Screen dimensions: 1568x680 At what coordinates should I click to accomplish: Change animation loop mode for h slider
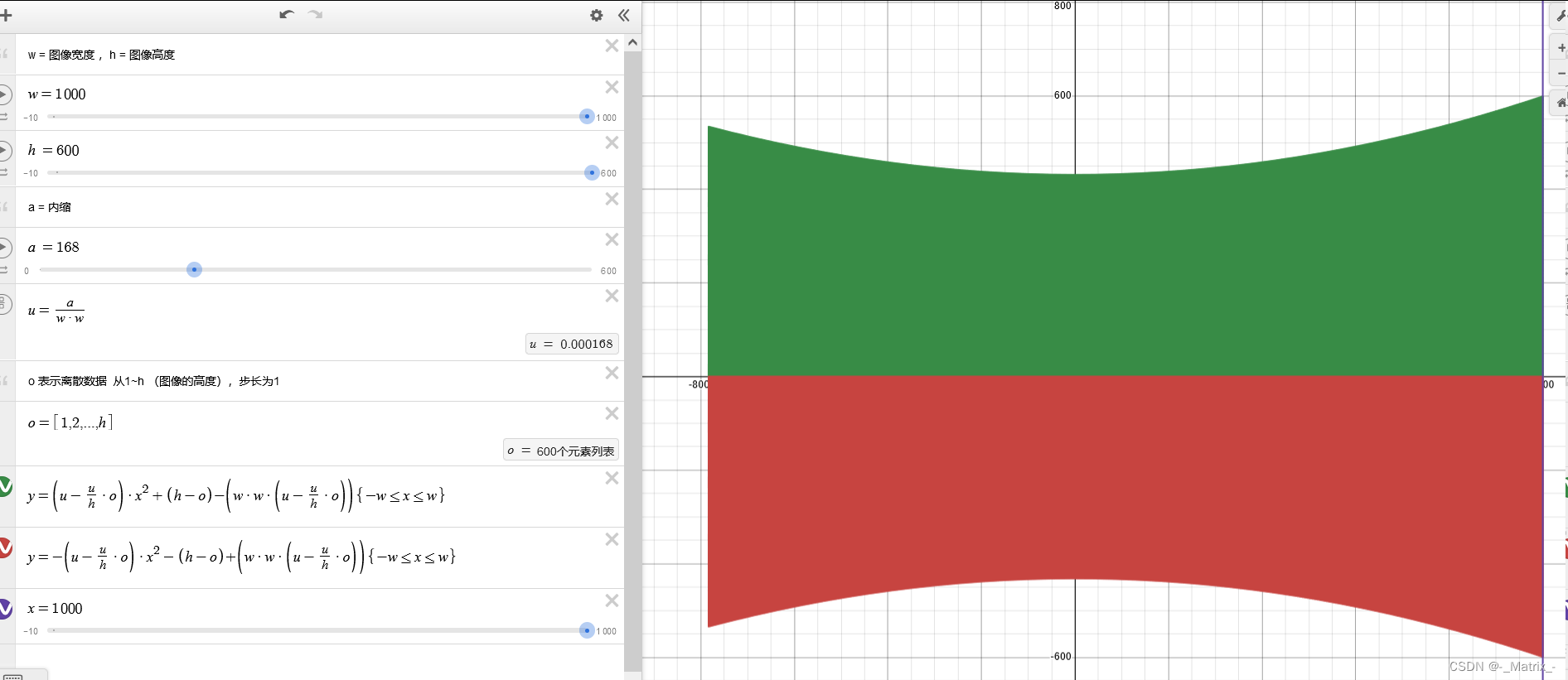tap(4, 172)
